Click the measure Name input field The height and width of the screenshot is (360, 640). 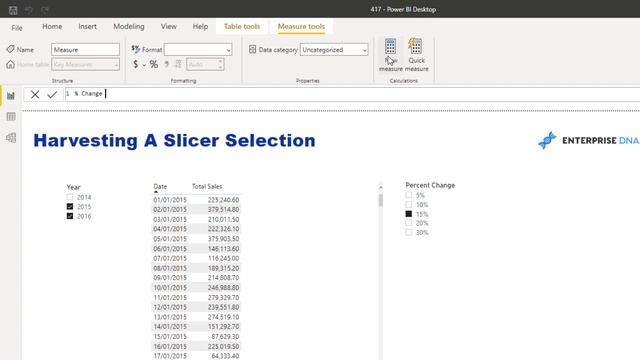tap(85, 50)
